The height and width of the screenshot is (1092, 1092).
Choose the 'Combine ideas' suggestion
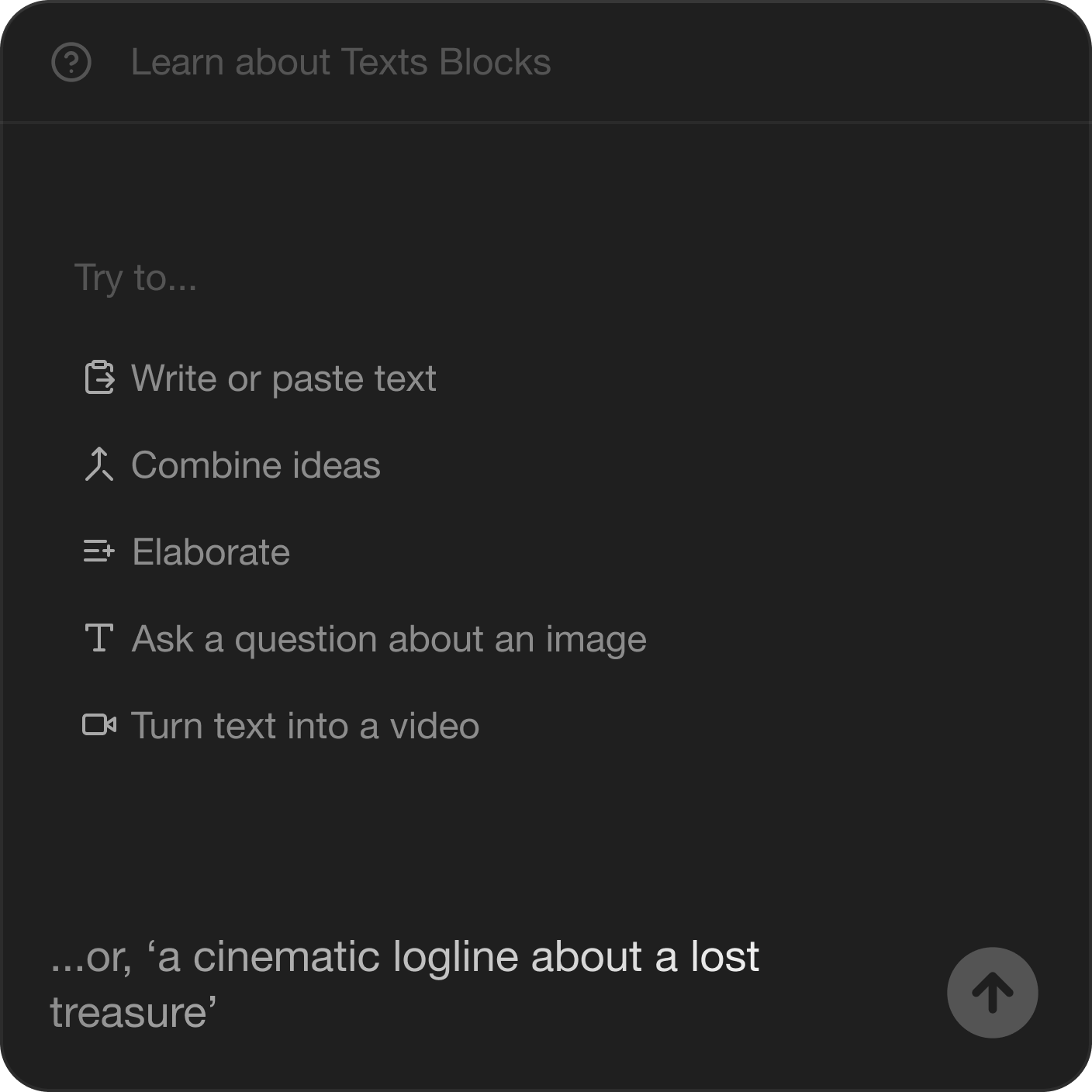point(255,465)
